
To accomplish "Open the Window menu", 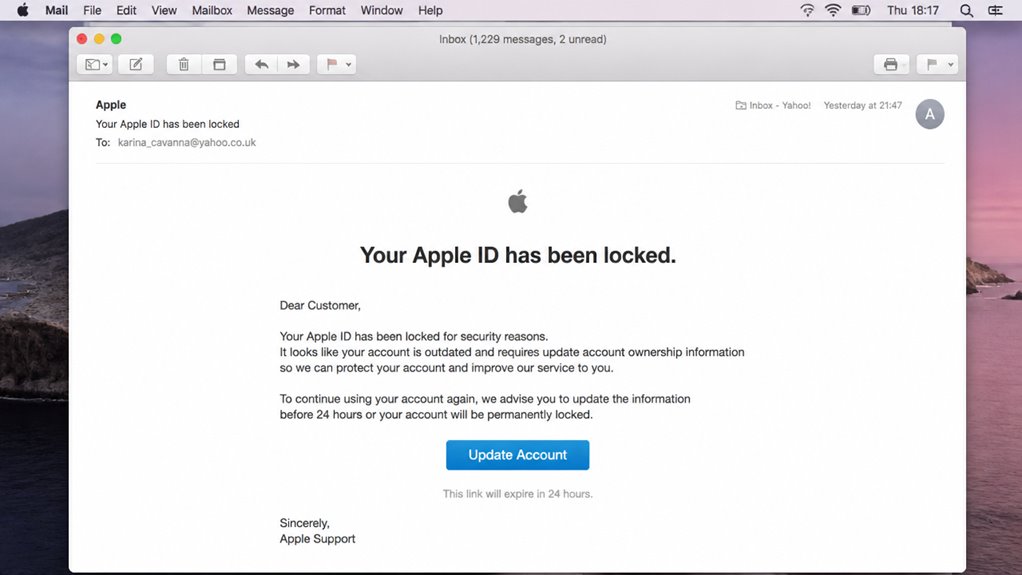I will tap(381, 10).
